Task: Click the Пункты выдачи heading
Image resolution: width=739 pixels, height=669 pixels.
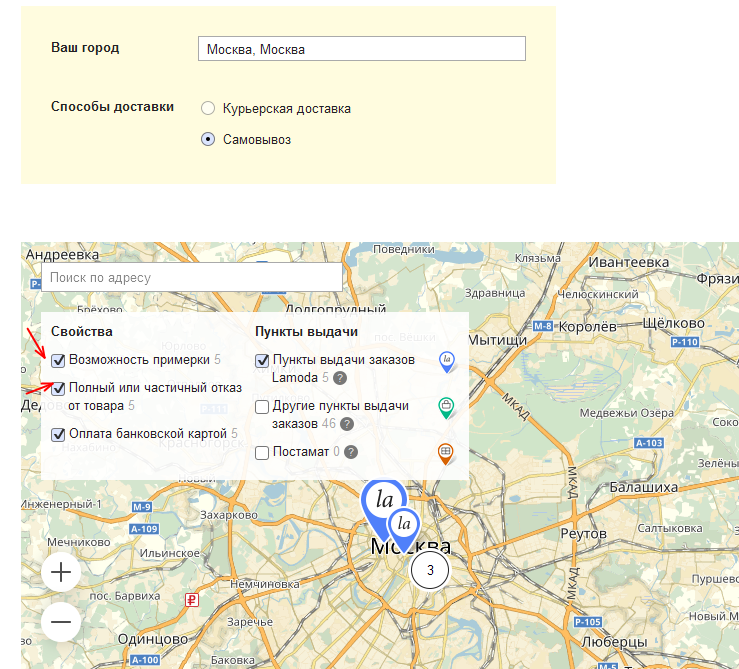Action: 306,331
